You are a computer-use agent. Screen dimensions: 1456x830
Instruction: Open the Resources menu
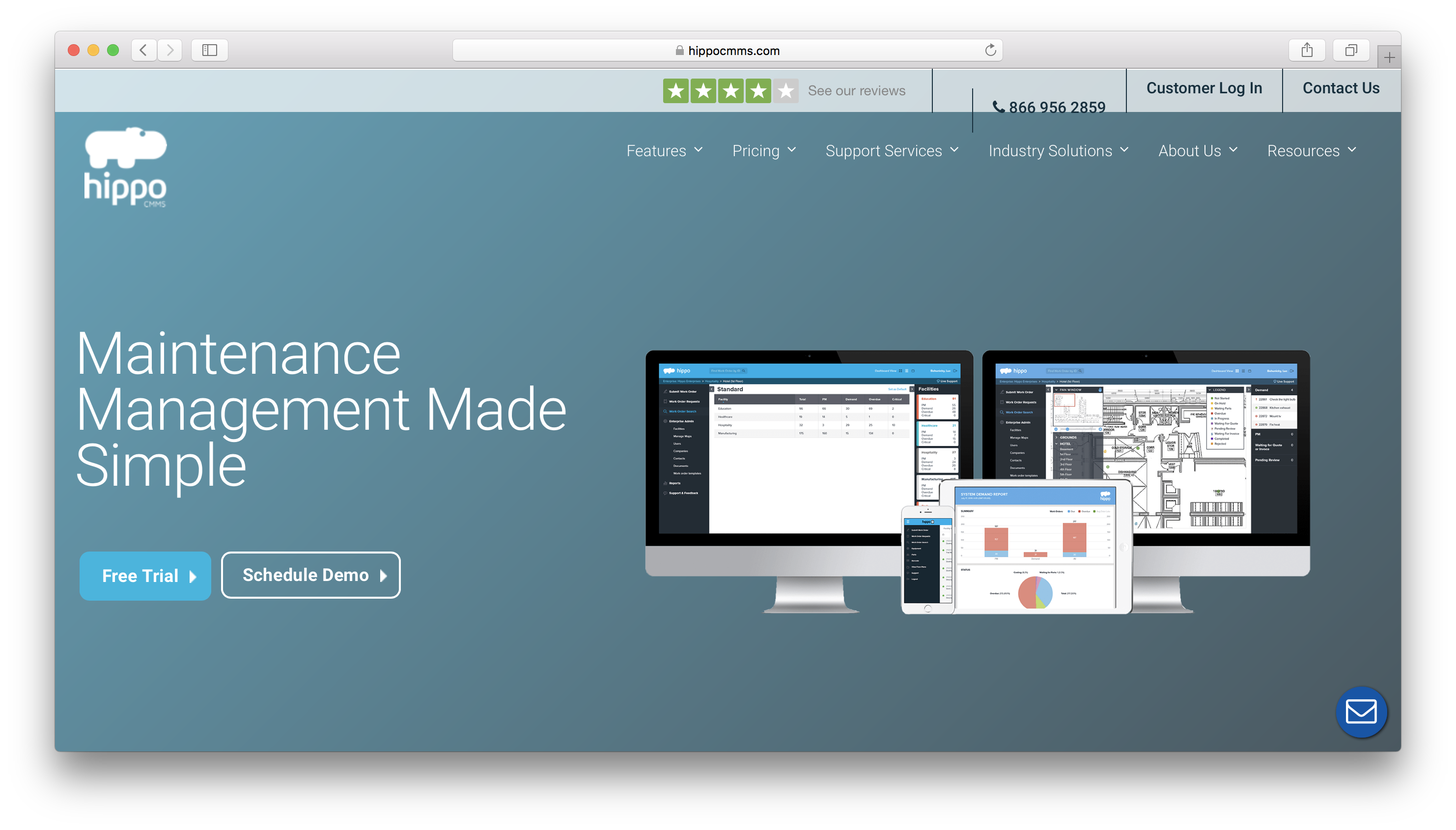[x=1312, y=151]
